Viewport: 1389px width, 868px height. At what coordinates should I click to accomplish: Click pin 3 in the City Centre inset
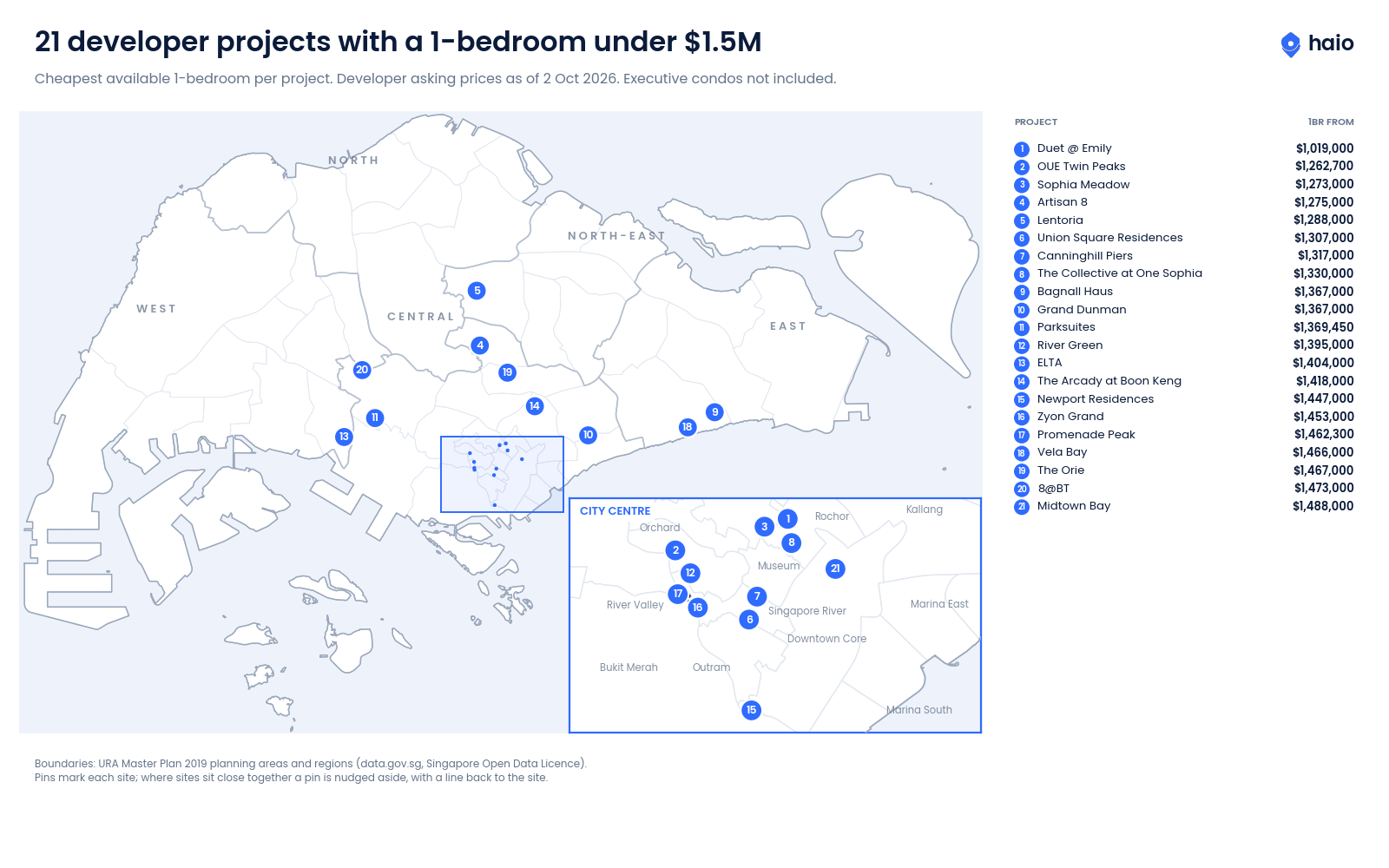(765, 527)
